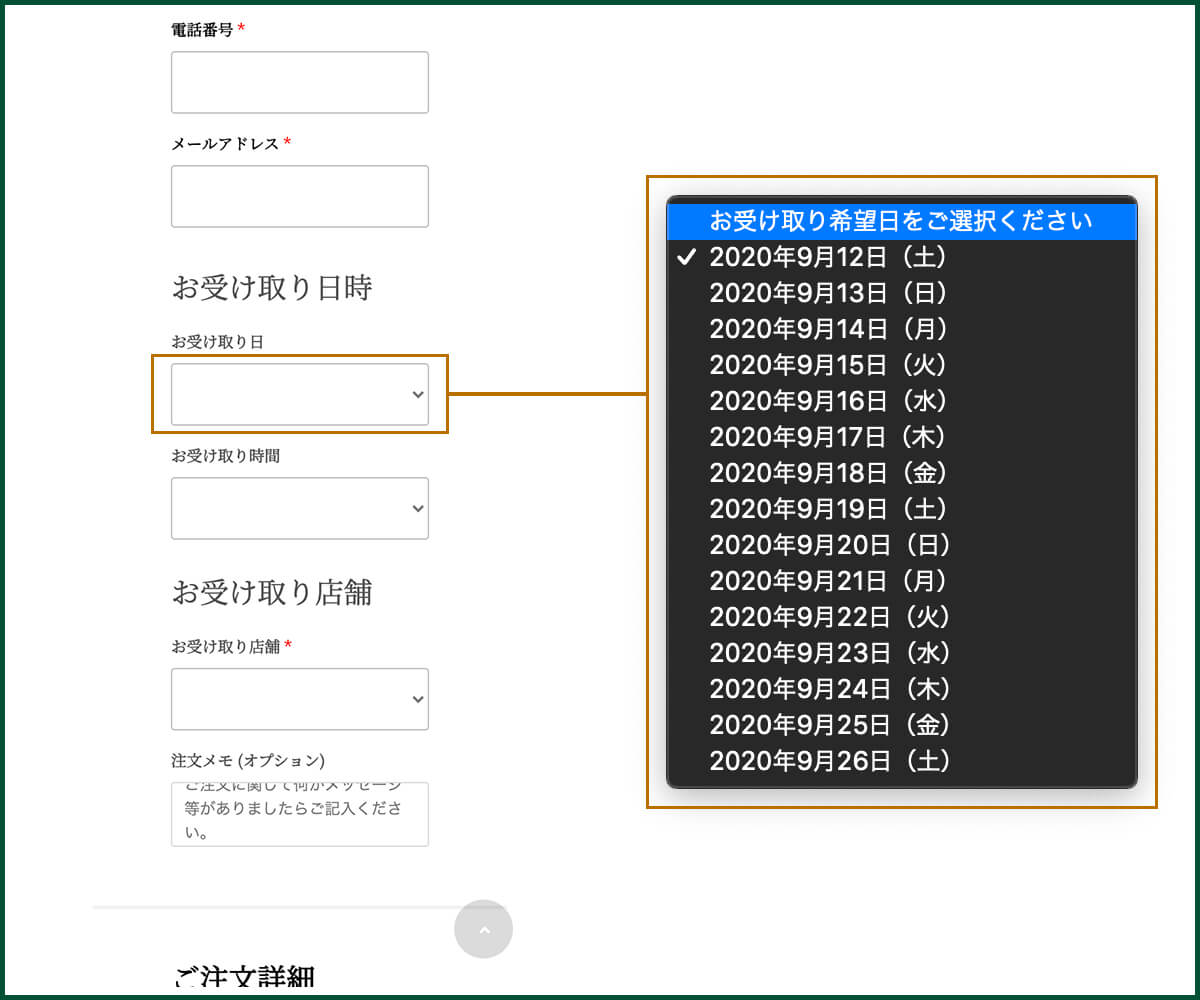Image resolution: width=1200 pixels, height=1000 pixels.
Task: Select 2020年9月18日（金） date
Action: pyautogui.click(x=829, y=473)
